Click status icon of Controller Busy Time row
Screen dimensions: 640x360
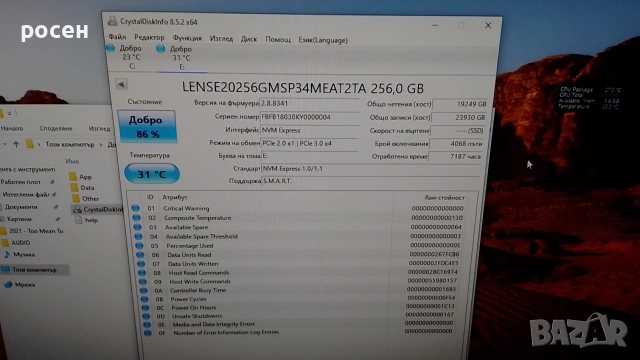pos(143,291)
